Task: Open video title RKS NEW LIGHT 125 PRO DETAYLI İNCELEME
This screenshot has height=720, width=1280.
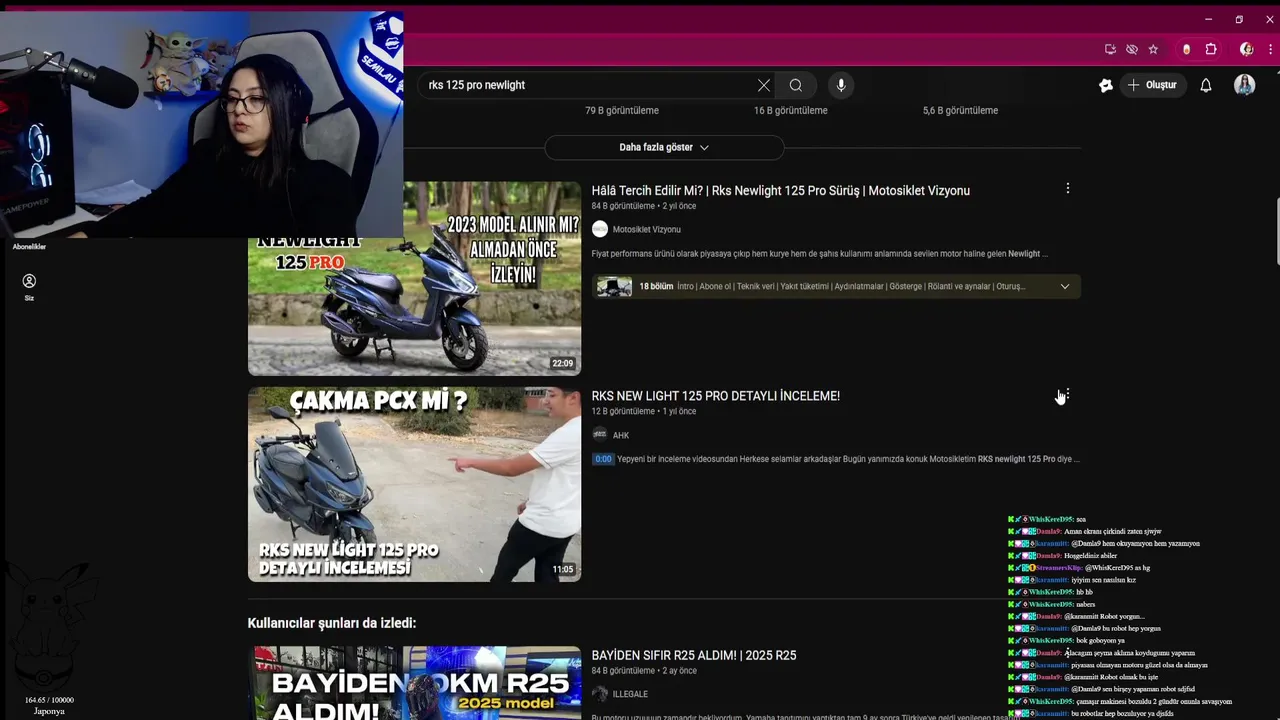Action: (715, 396)
